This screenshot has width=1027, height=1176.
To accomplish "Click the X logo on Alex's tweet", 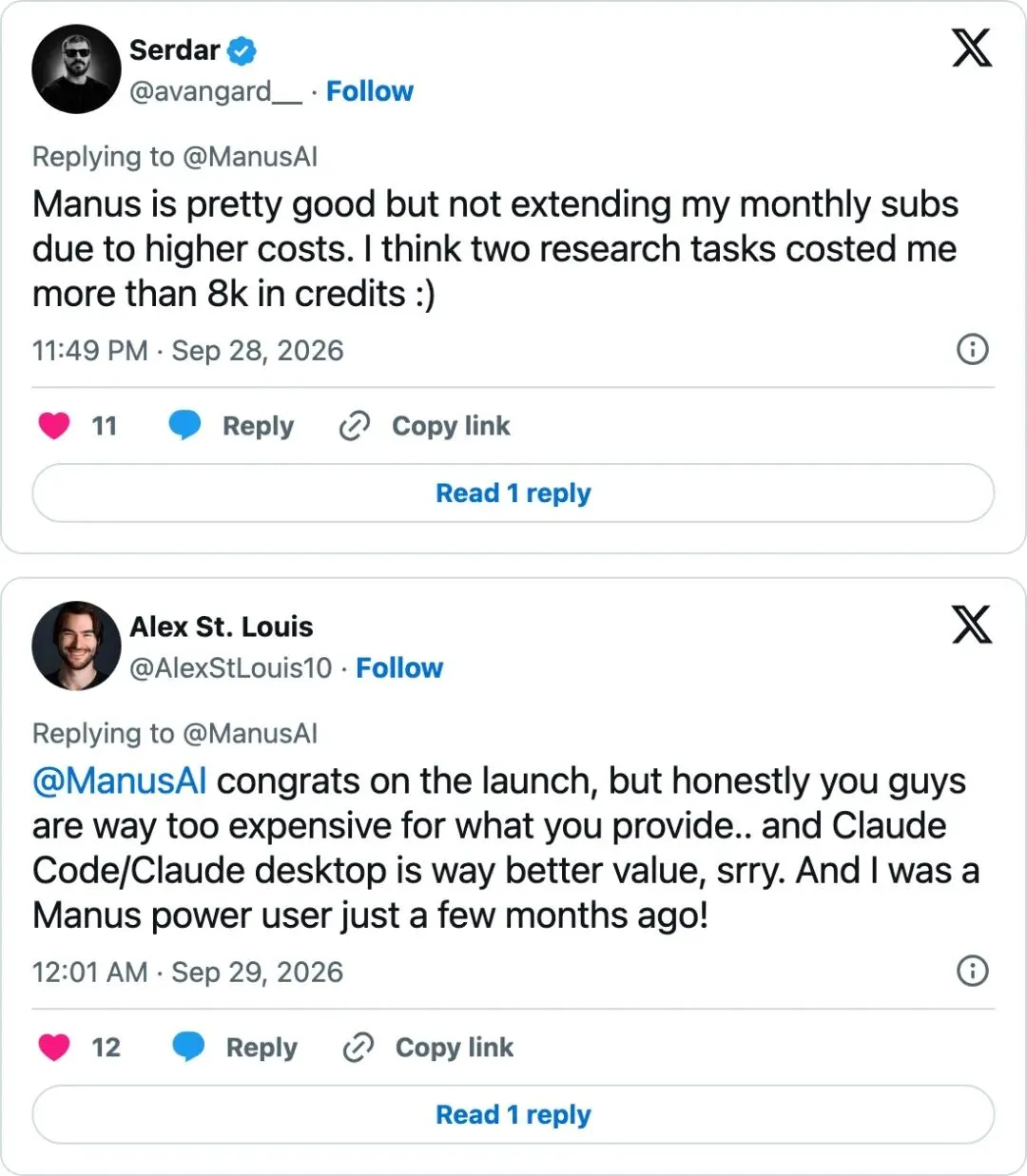I will coord(972,625).
